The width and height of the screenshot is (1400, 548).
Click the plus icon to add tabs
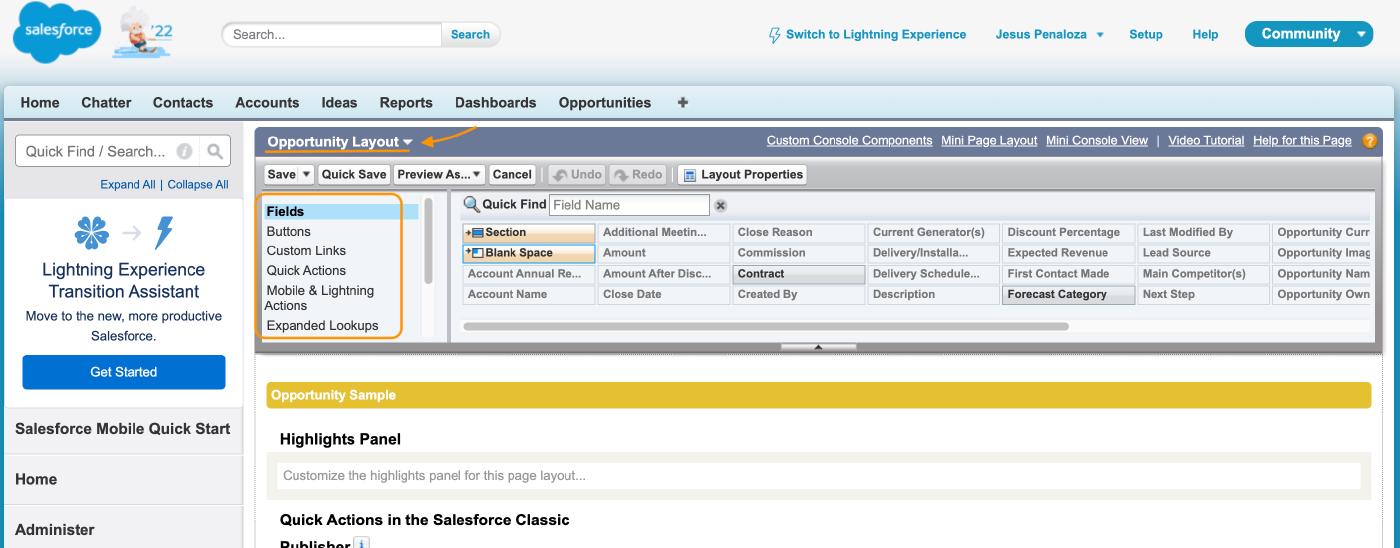[x=683, y=102]
